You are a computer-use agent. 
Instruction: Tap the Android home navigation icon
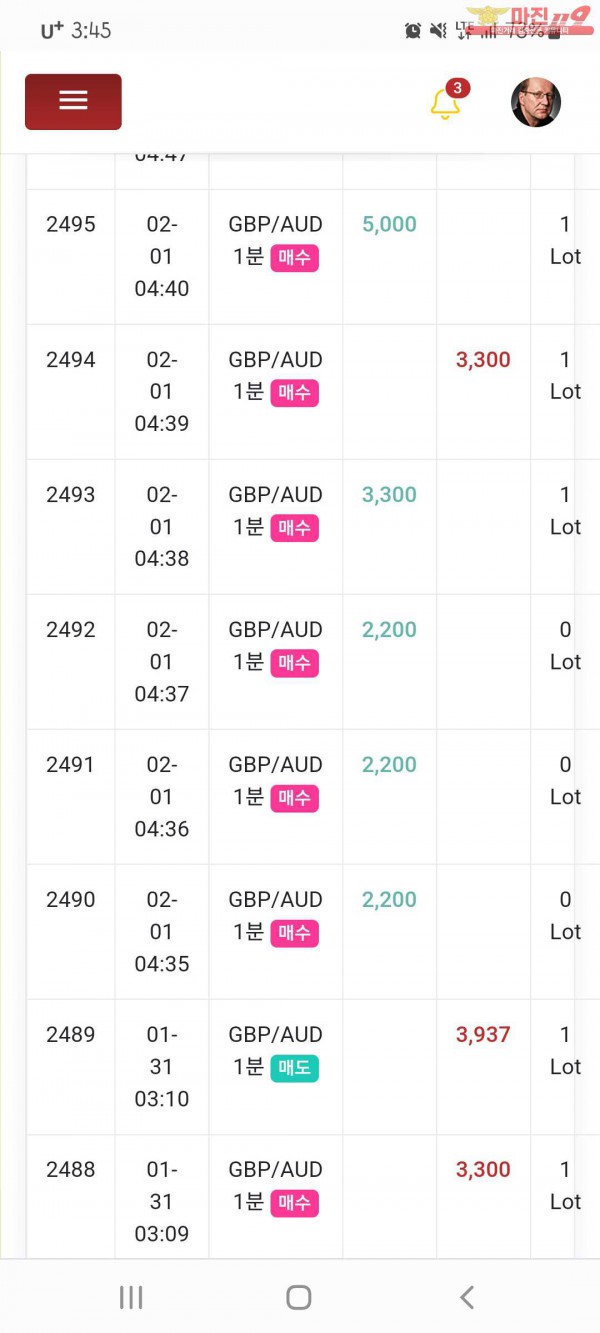[x=299, y=1297]
